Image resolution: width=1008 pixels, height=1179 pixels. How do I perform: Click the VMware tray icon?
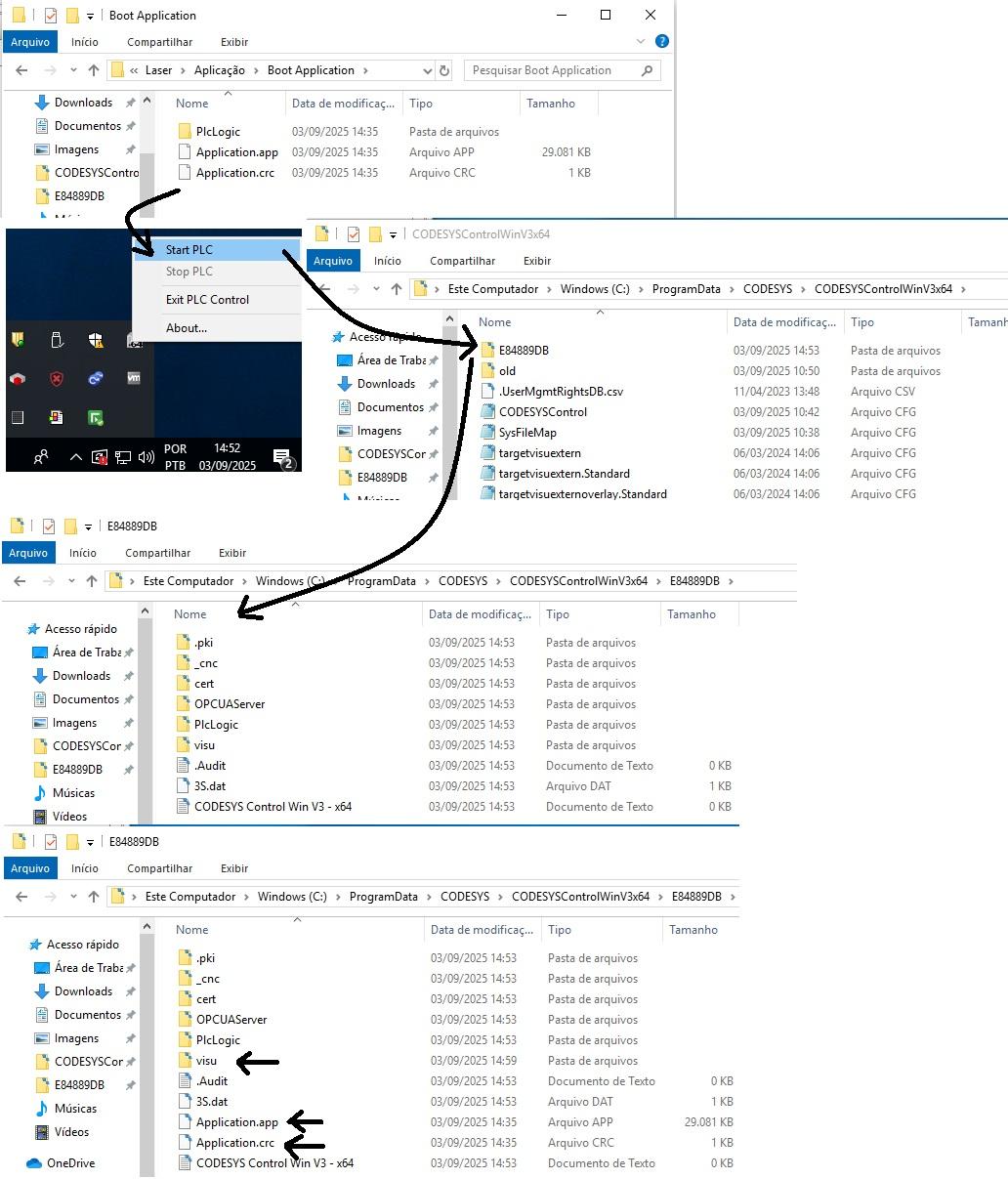(132, 378)
